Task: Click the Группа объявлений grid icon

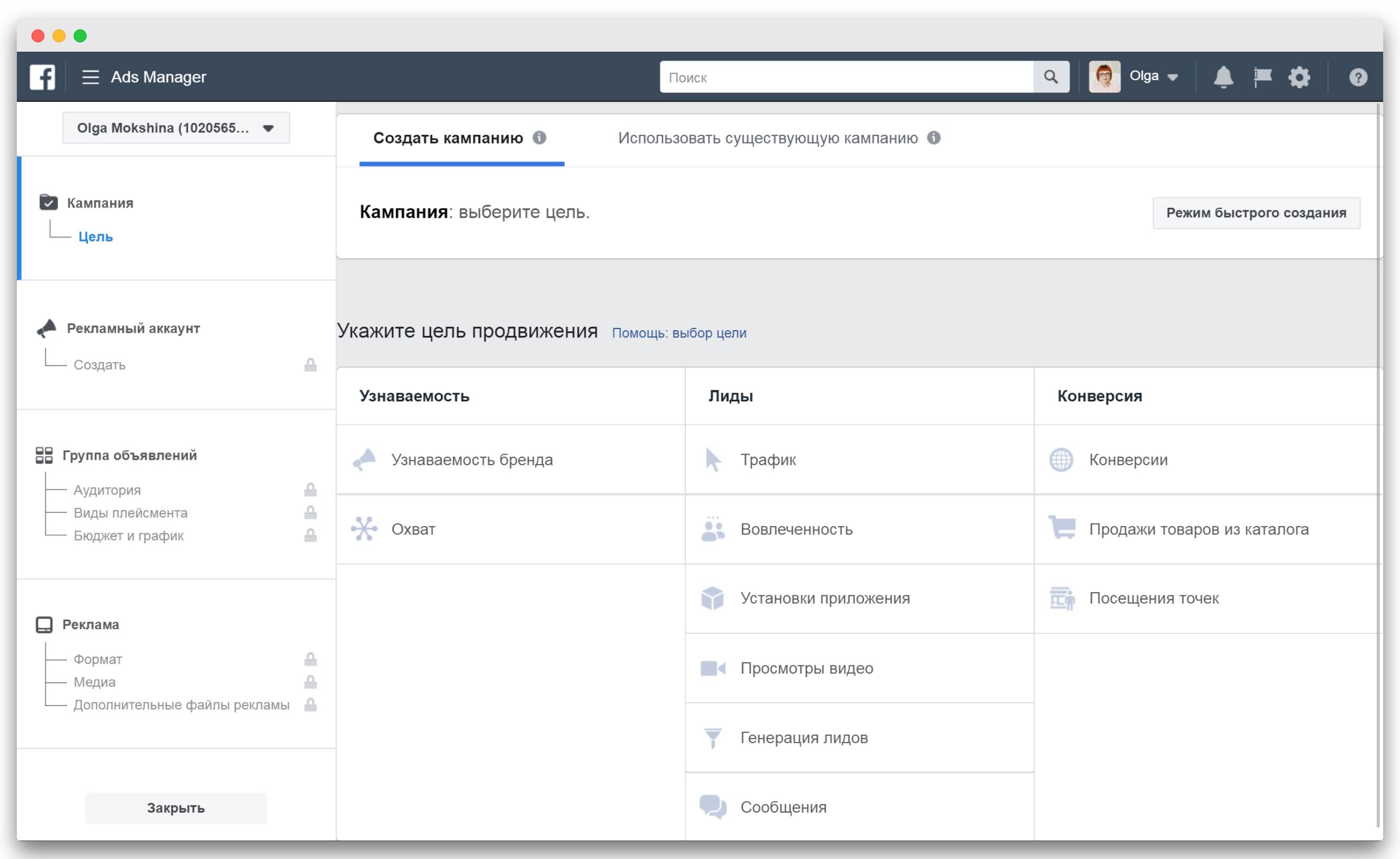Action: pyautogui.click(x=44, y=455)
